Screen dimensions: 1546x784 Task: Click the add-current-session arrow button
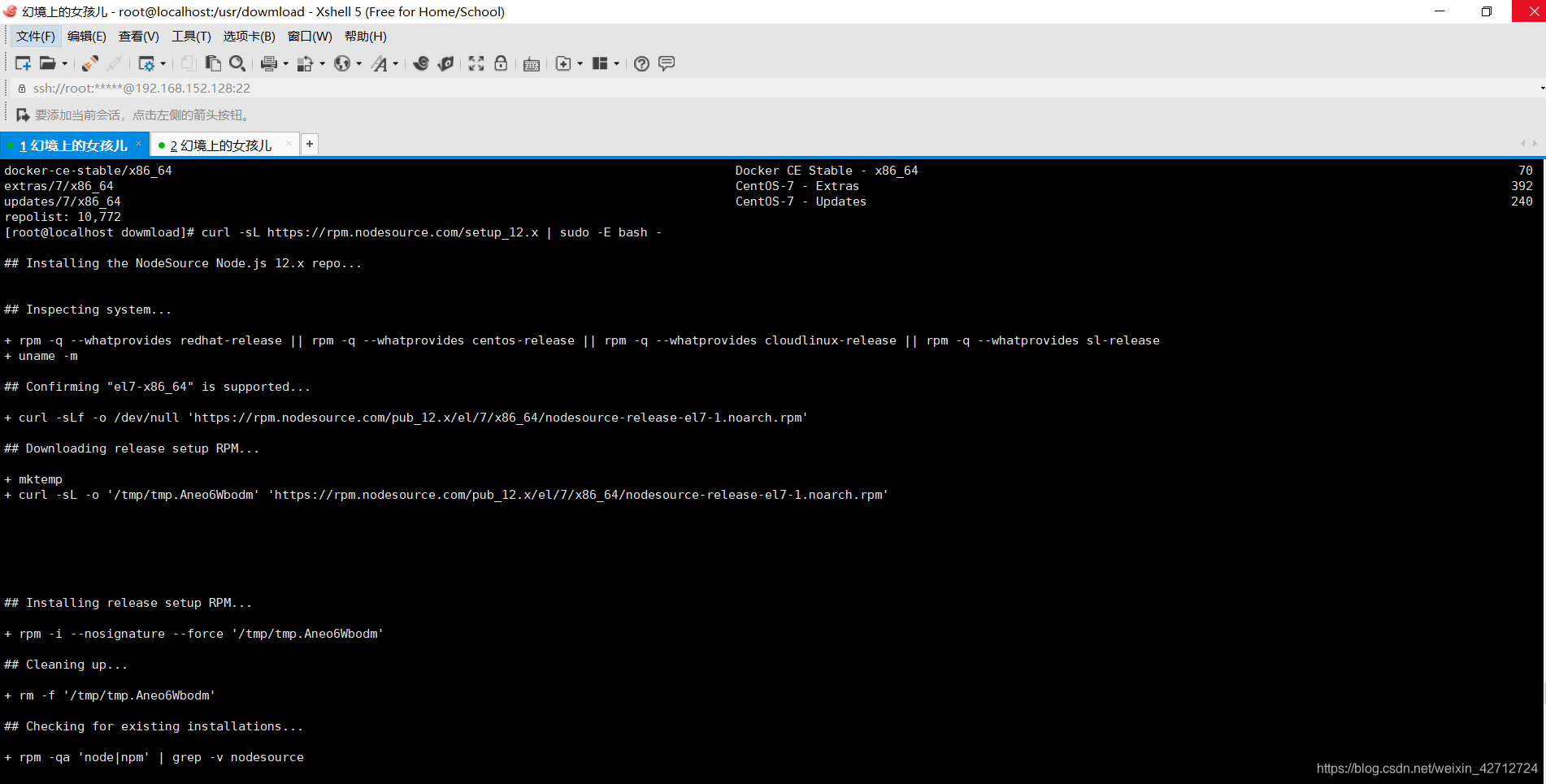[23, 115]
